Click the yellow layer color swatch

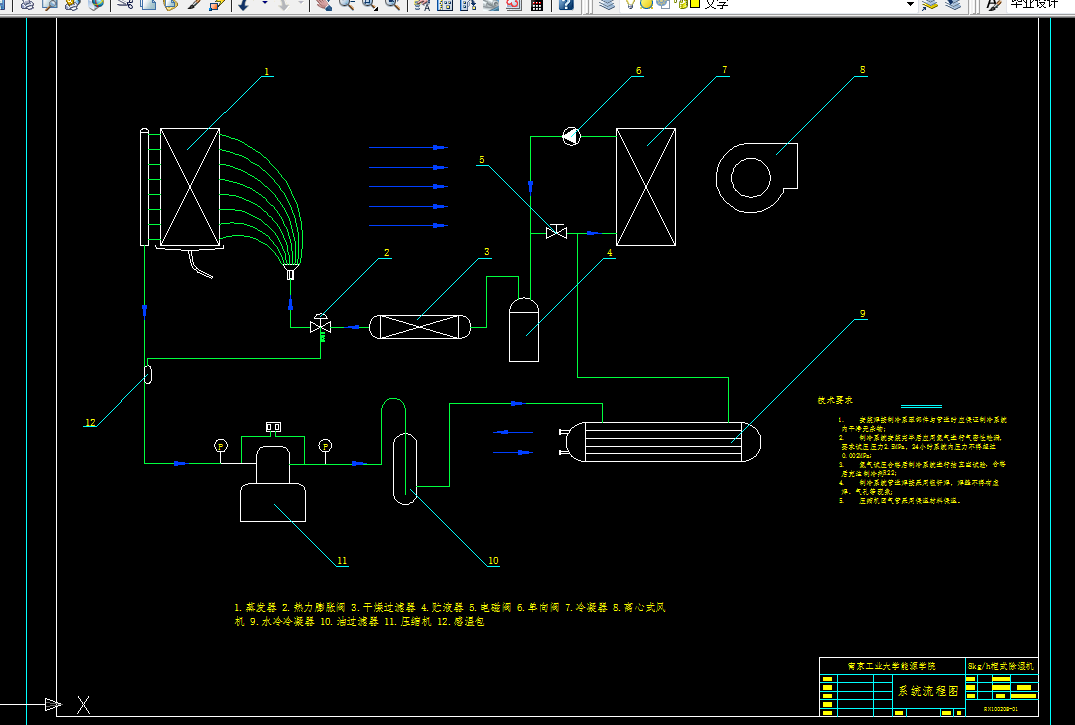click(x=695, y=3)
